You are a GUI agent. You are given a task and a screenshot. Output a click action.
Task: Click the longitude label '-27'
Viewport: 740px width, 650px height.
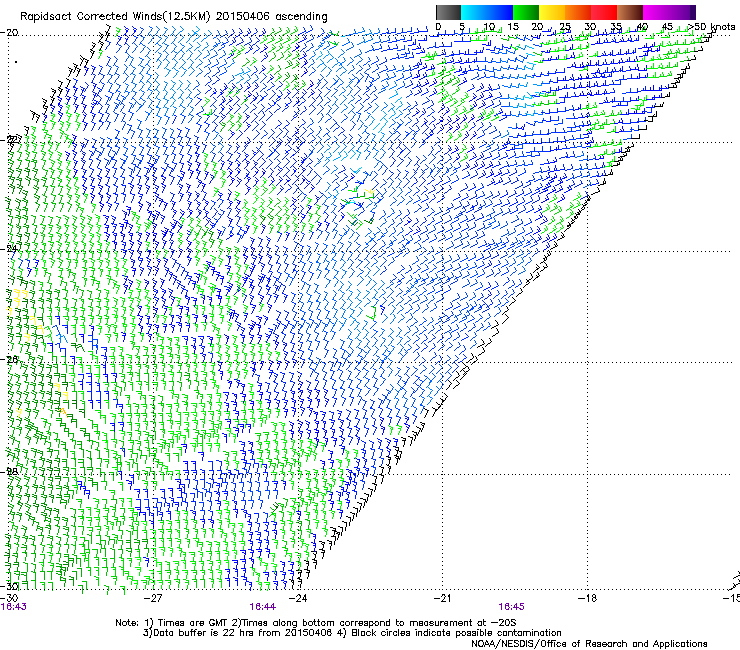(x=153, y=598)
